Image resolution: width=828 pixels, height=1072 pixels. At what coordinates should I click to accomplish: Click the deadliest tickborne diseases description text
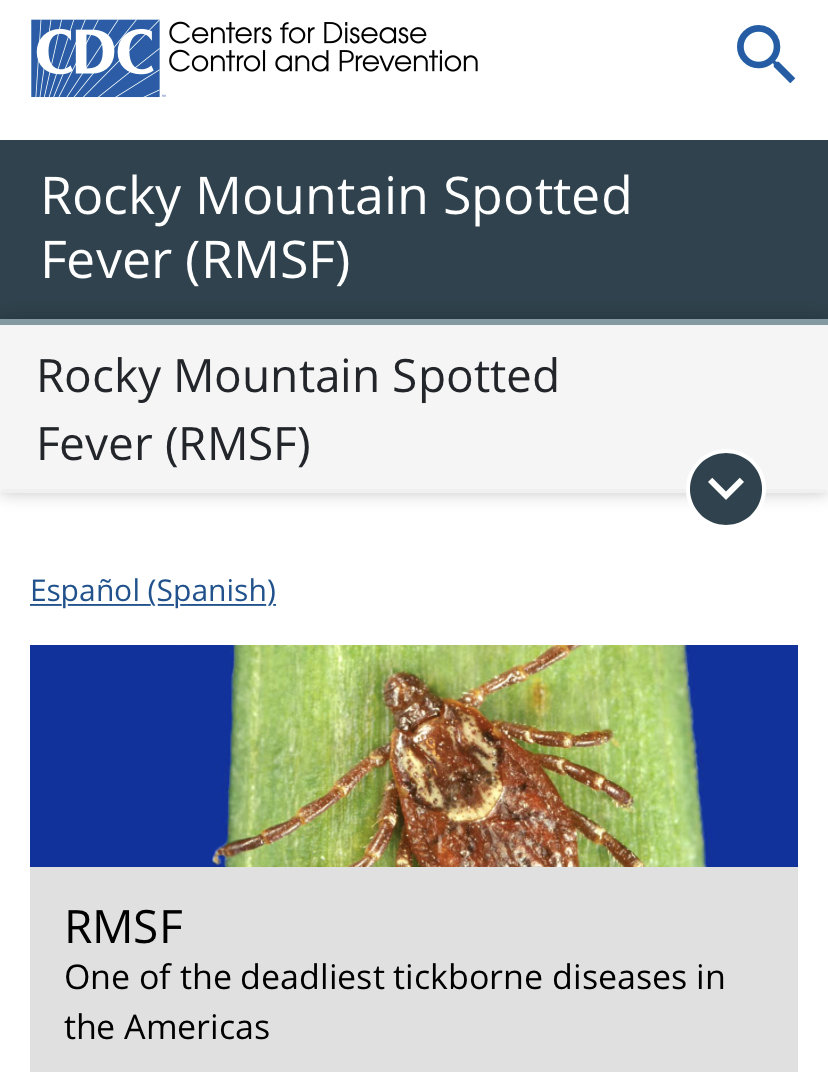[x=395, y=1002]
